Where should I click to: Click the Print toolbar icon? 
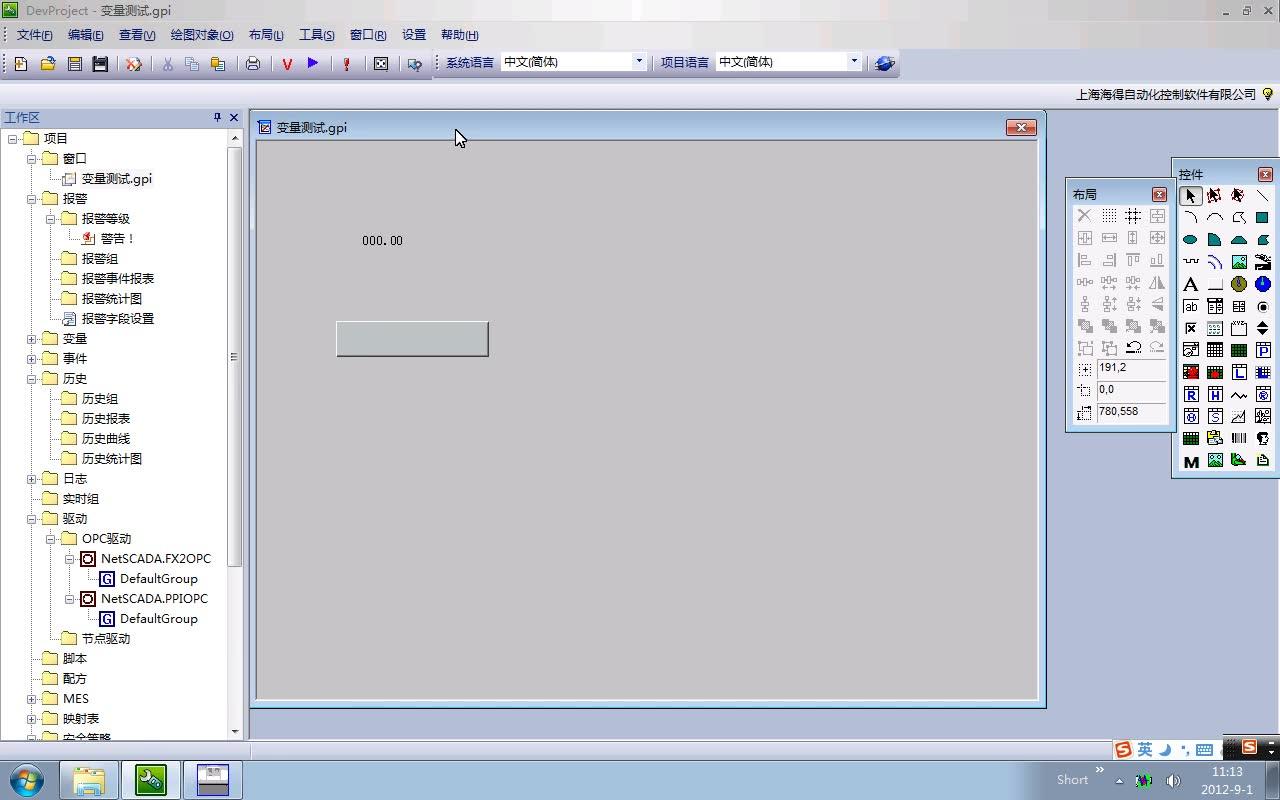pos(252,62)
